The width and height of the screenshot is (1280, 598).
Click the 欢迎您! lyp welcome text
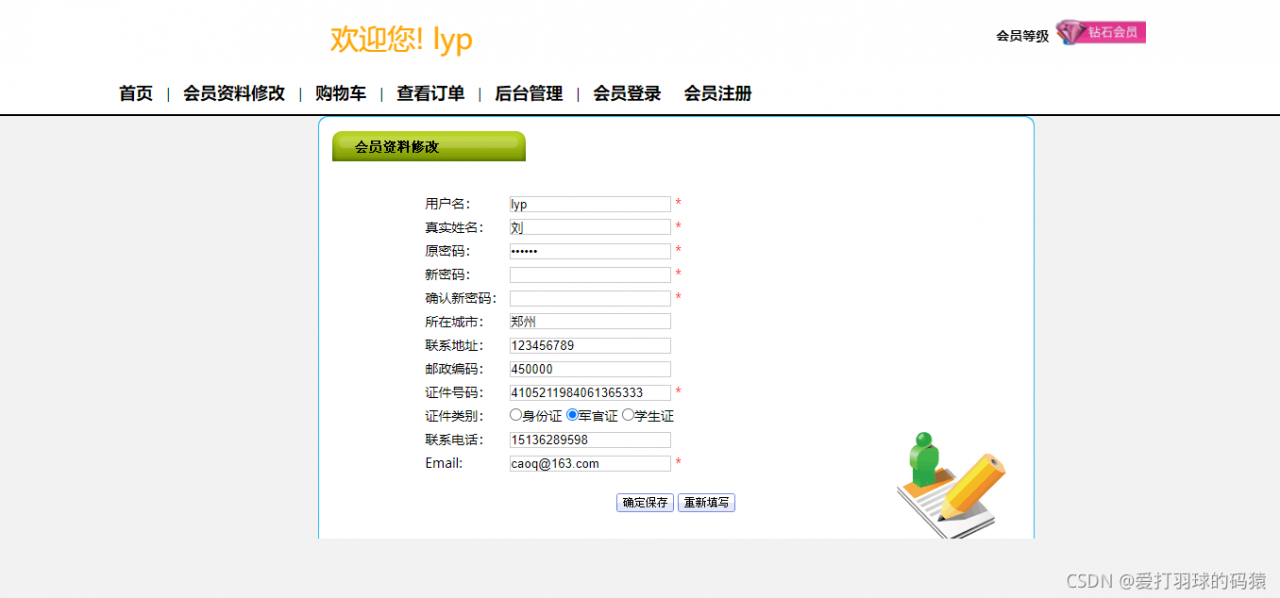(x=399, y=38)
